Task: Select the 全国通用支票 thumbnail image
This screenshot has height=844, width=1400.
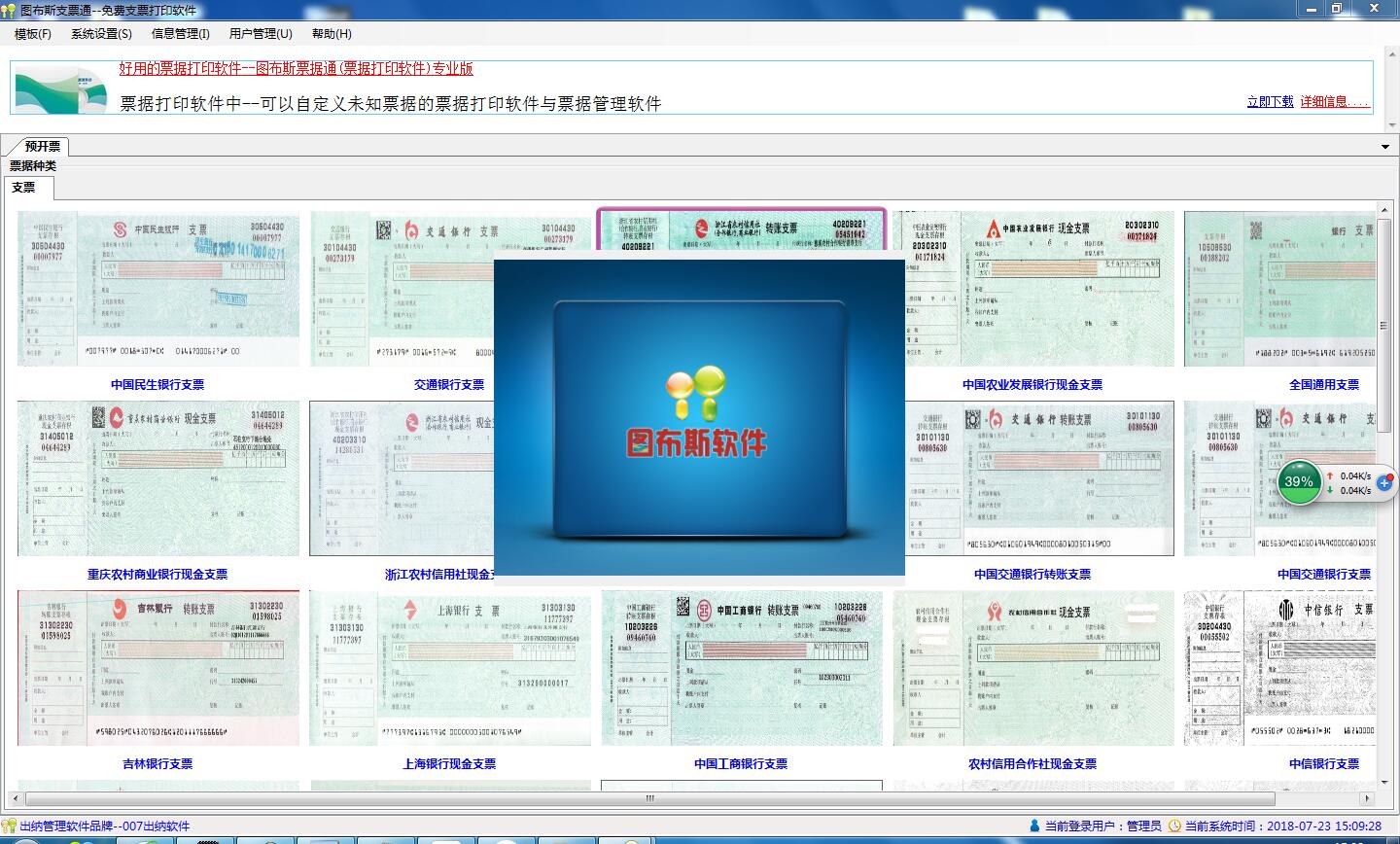Action: [x=1279, y=289]
